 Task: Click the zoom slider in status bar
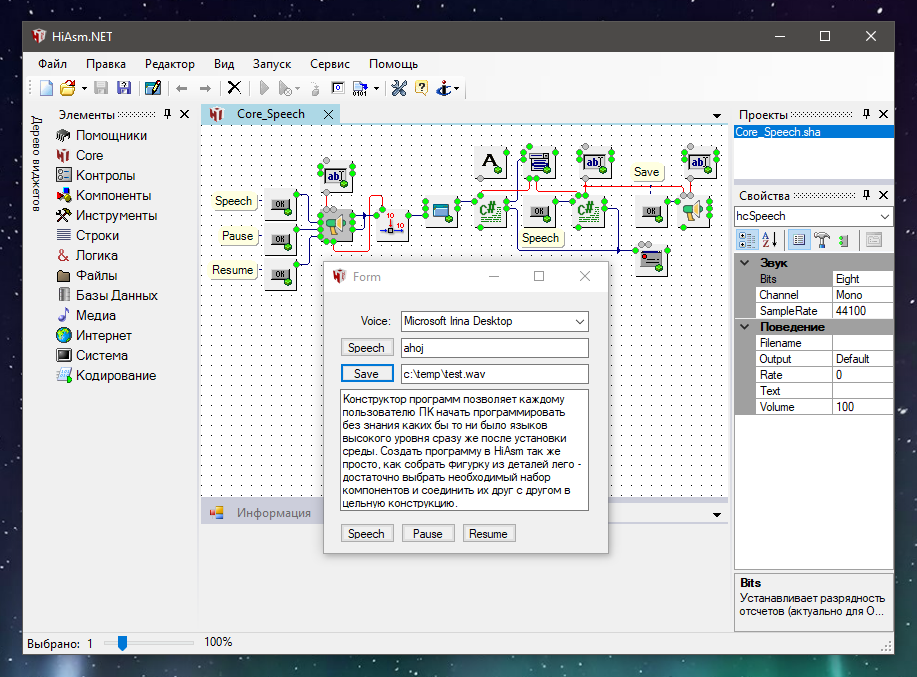click(x=123, y=643)
